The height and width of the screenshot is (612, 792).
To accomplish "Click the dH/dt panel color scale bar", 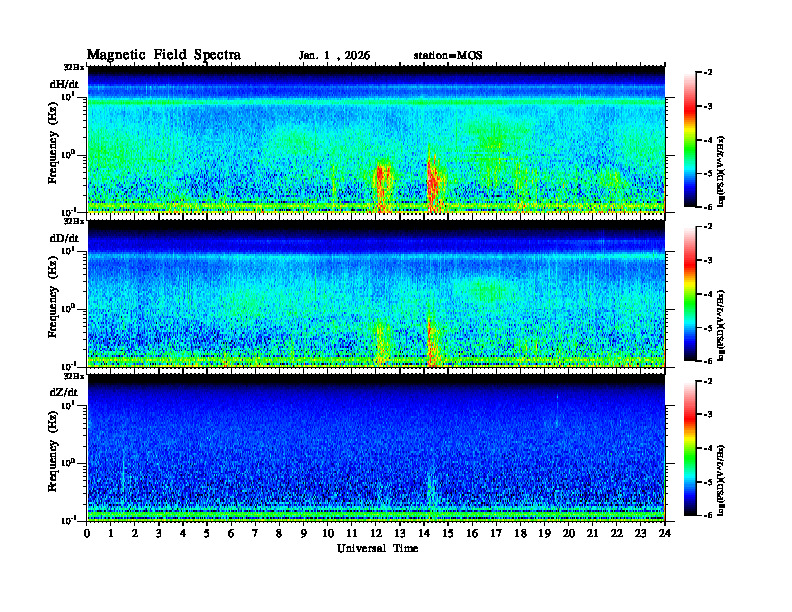I will pos(690,140).
